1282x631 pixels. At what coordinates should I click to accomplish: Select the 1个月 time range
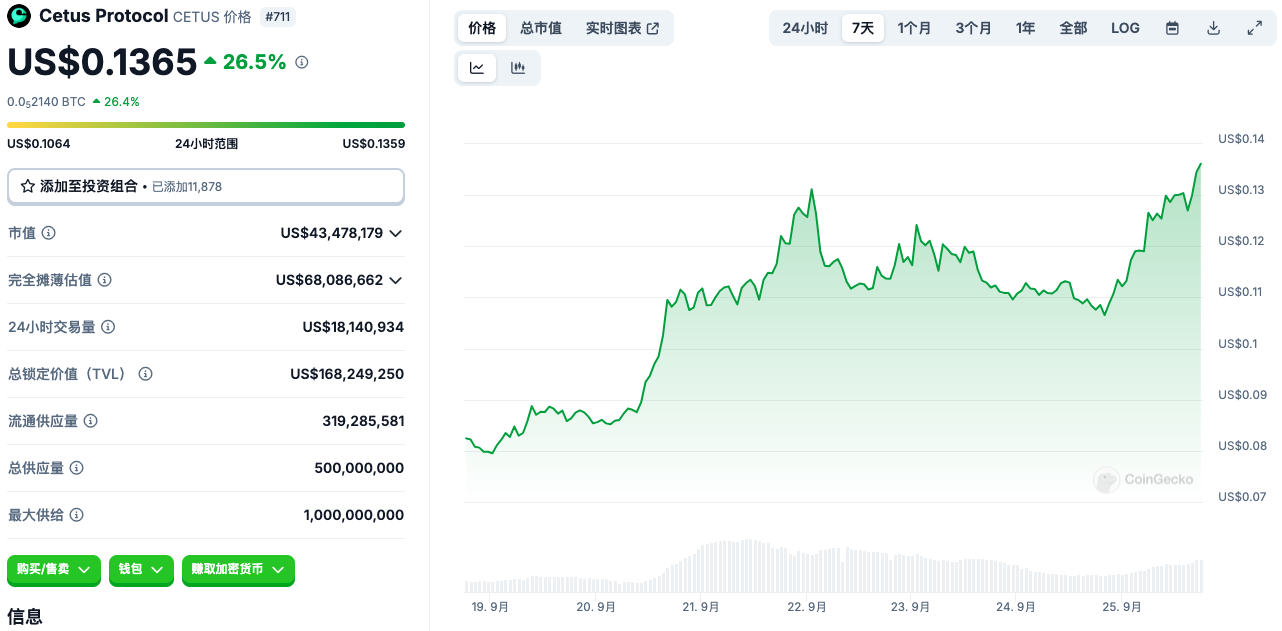point(914,28)
